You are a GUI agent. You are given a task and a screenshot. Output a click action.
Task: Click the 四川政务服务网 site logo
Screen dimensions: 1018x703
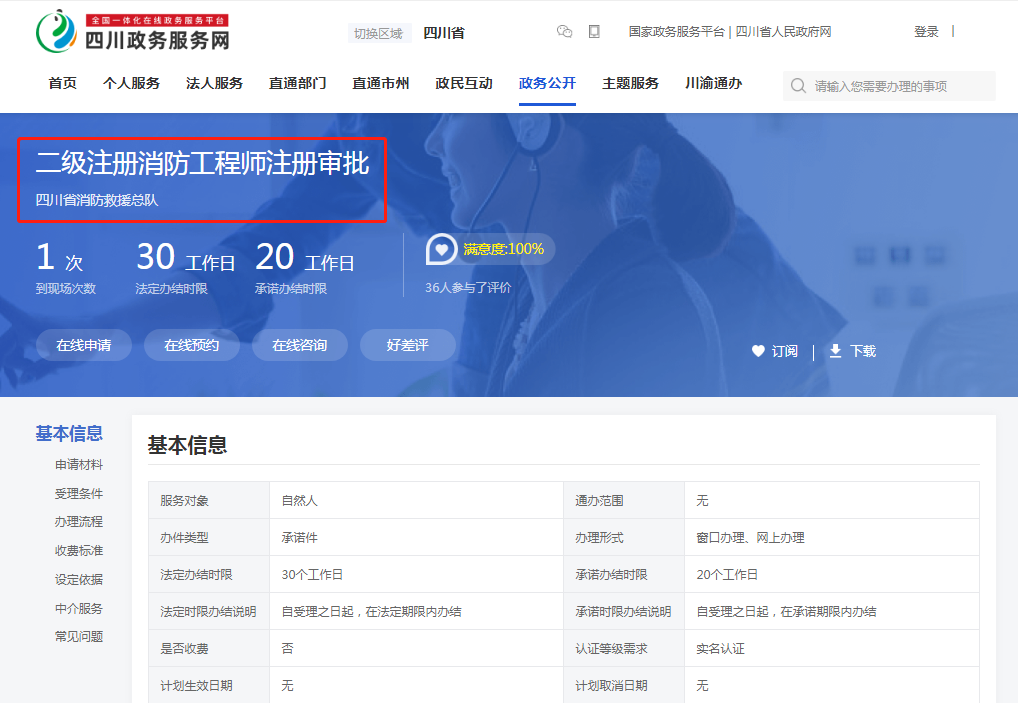[x=133, y=32]
